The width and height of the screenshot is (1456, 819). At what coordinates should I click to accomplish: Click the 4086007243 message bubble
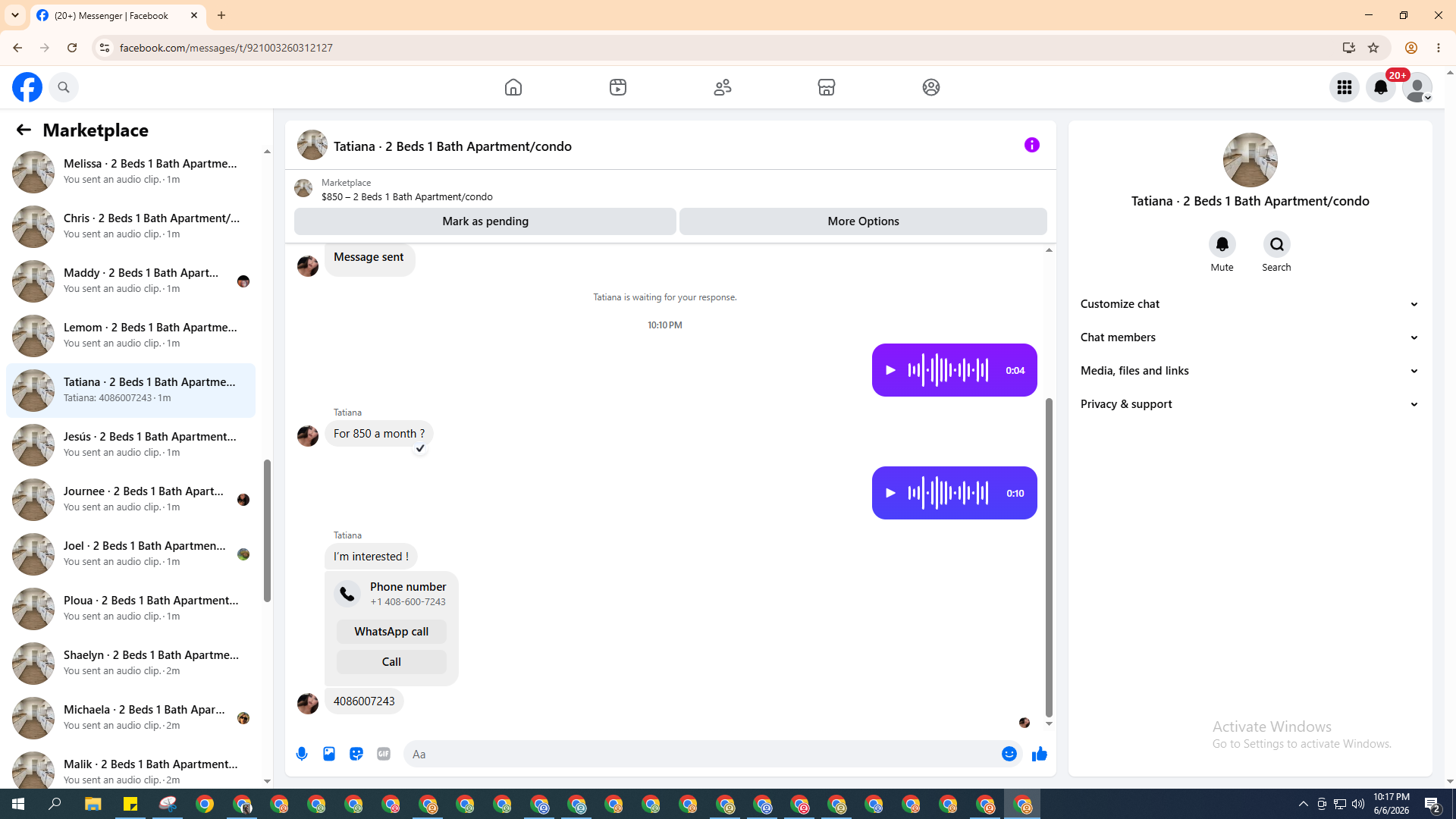[364, 701]
